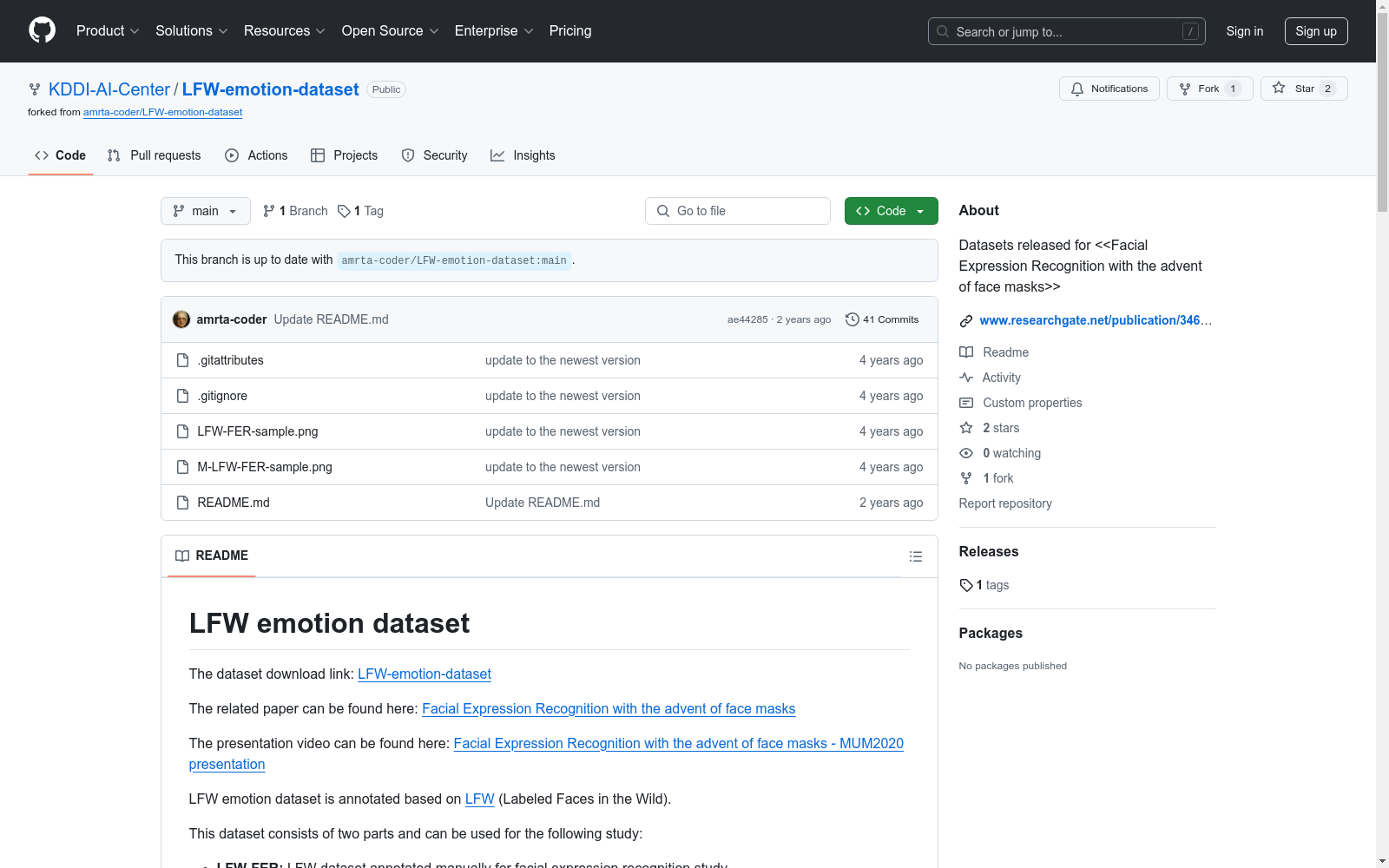Click the eye icon beside 0 watching
Image resolution: width=1389 pixels, height=868 pixels.
click(966, 453)
